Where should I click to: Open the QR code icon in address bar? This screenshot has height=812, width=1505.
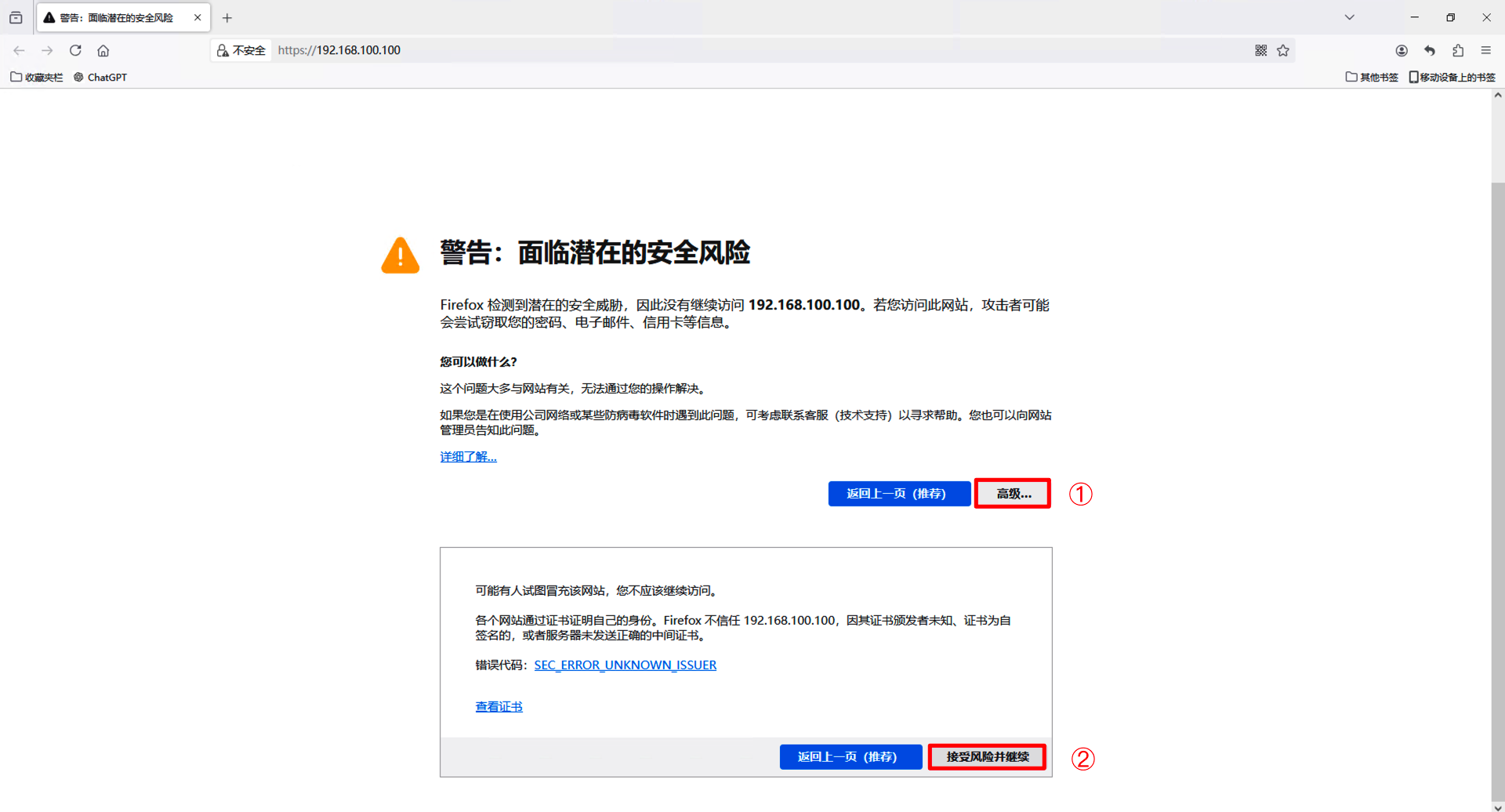pos(1261,50)
